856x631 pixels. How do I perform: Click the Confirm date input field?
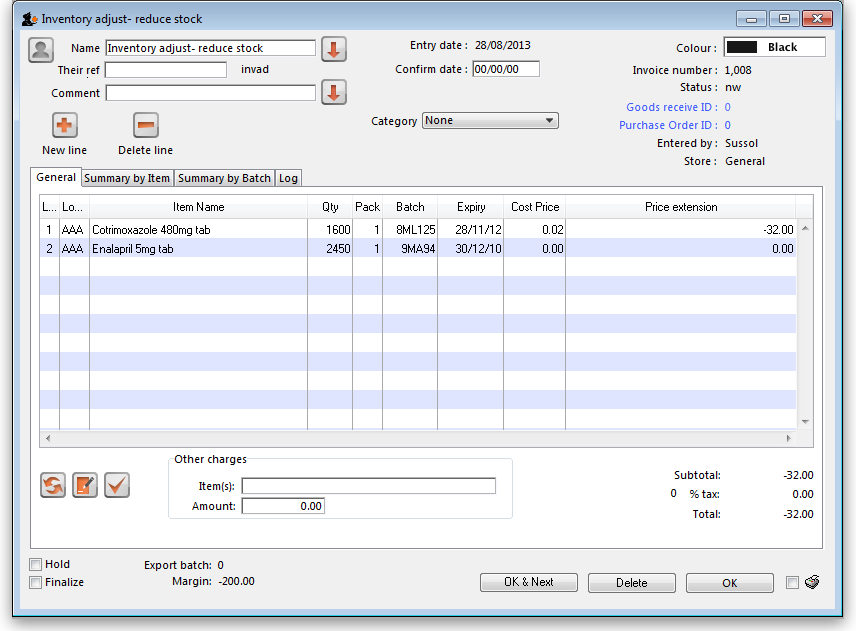click(x=505, y=69)
